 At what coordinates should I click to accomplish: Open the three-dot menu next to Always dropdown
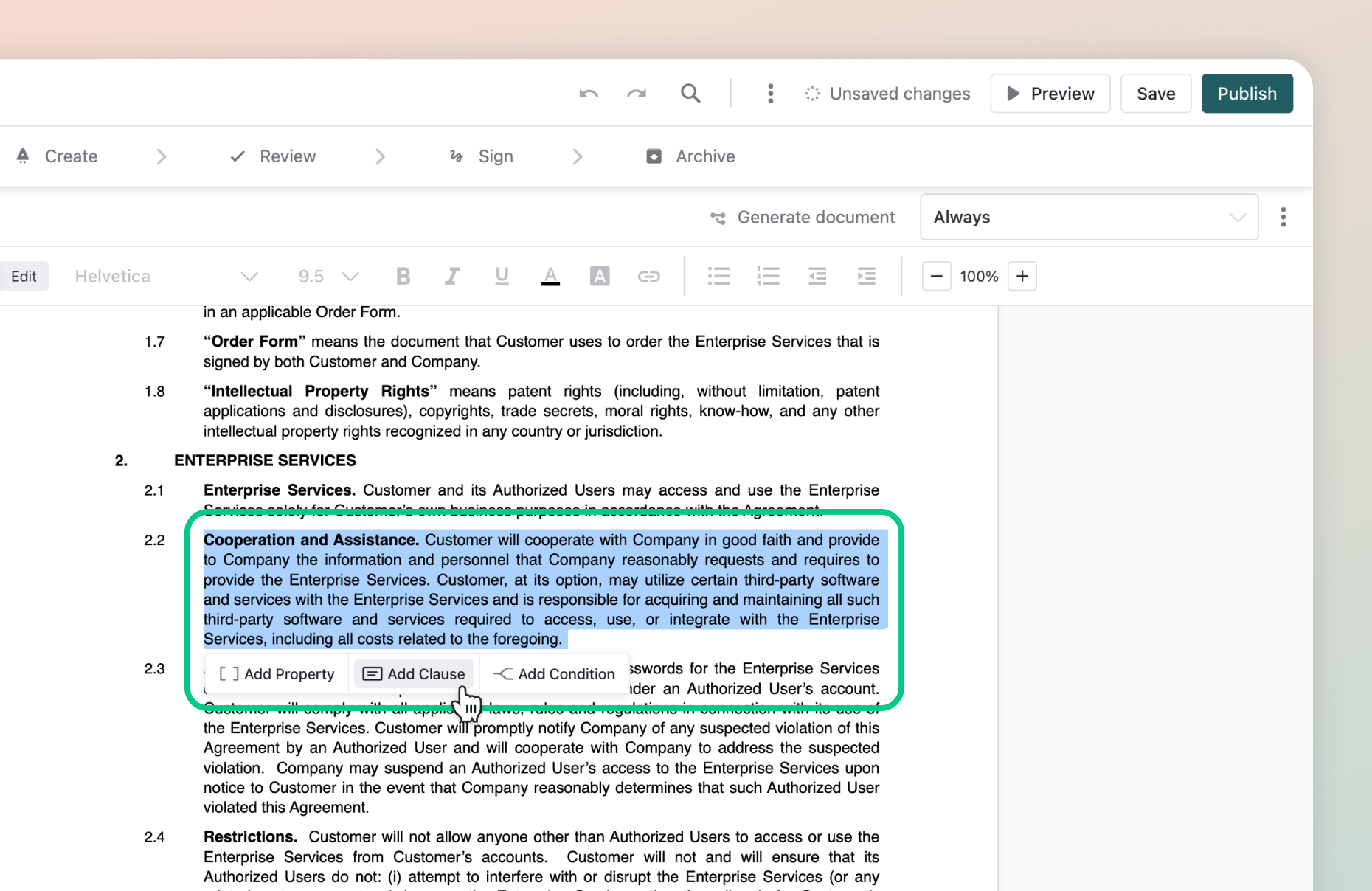coord(1283,217)
